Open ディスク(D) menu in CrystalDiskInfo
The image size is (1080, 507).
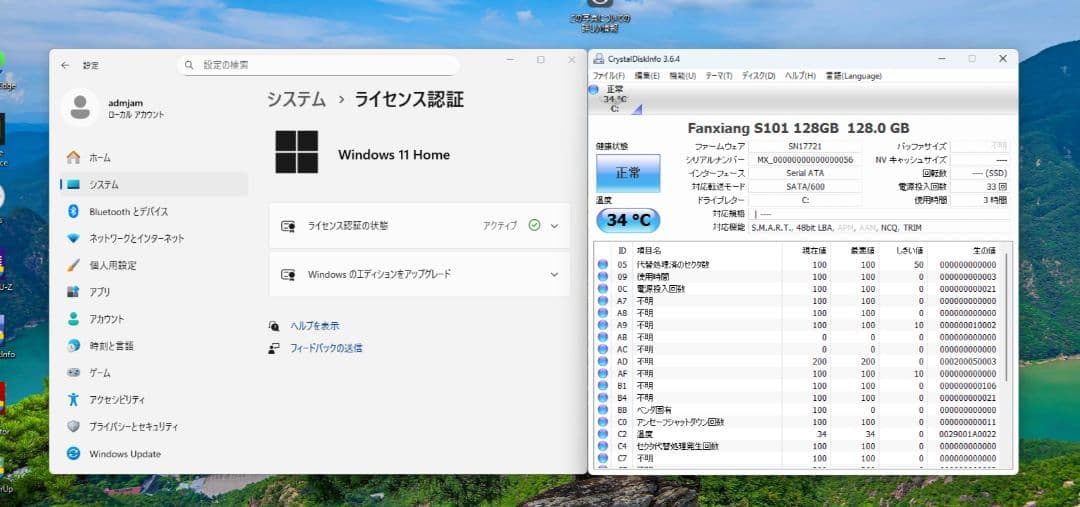pyautogui.click(x=758, y=76)
